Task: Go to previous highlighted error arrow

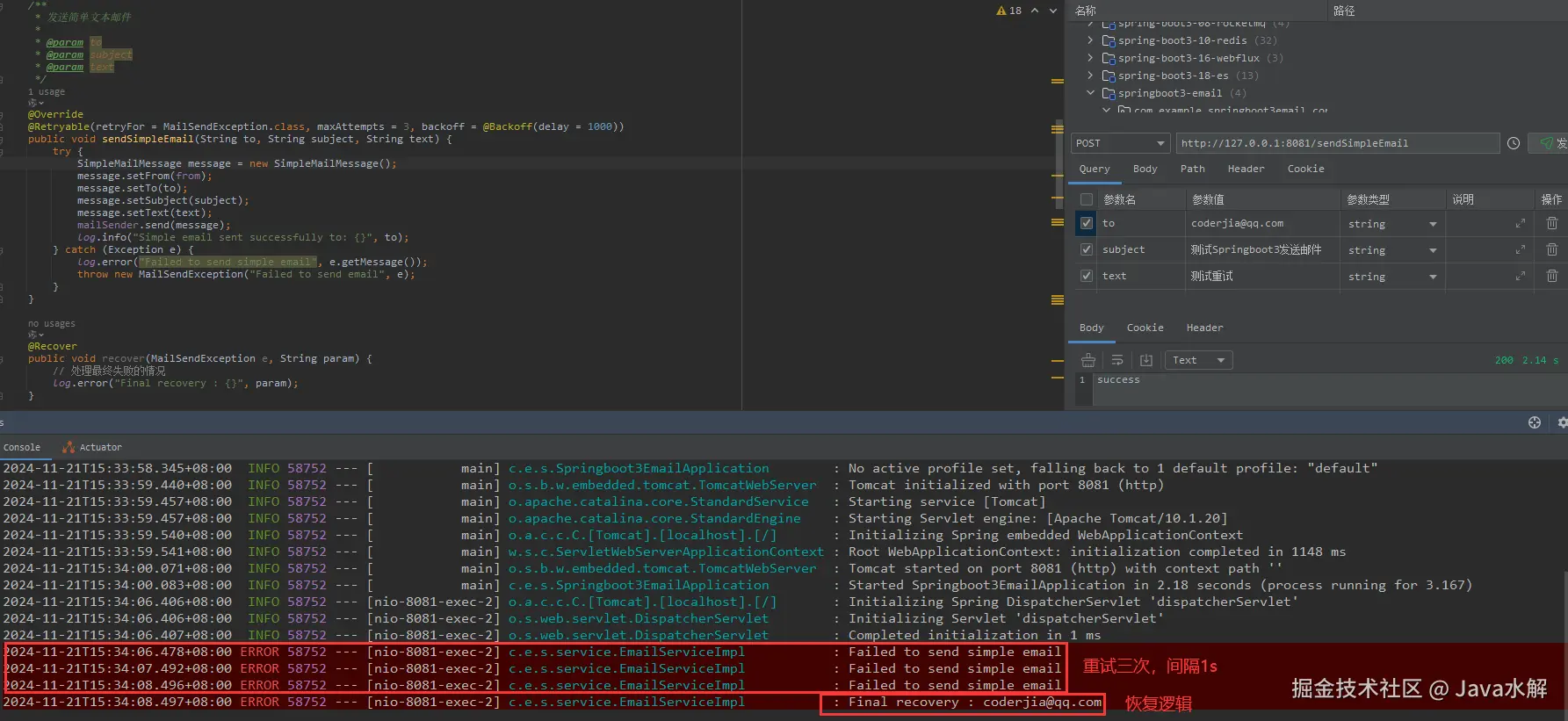Action: (x=1035, y=11)
